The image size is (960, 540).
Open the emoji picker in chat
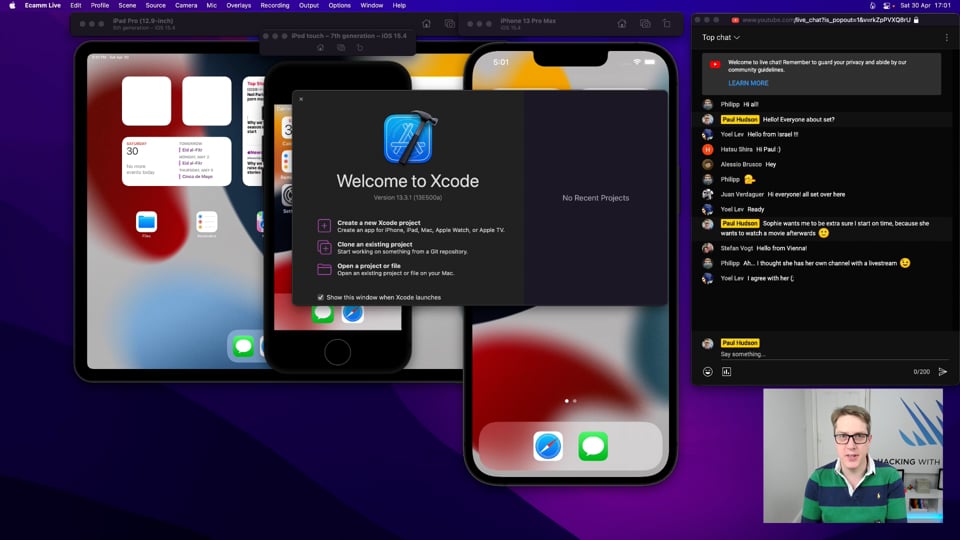pyautogui.click(x=708, y=372)
